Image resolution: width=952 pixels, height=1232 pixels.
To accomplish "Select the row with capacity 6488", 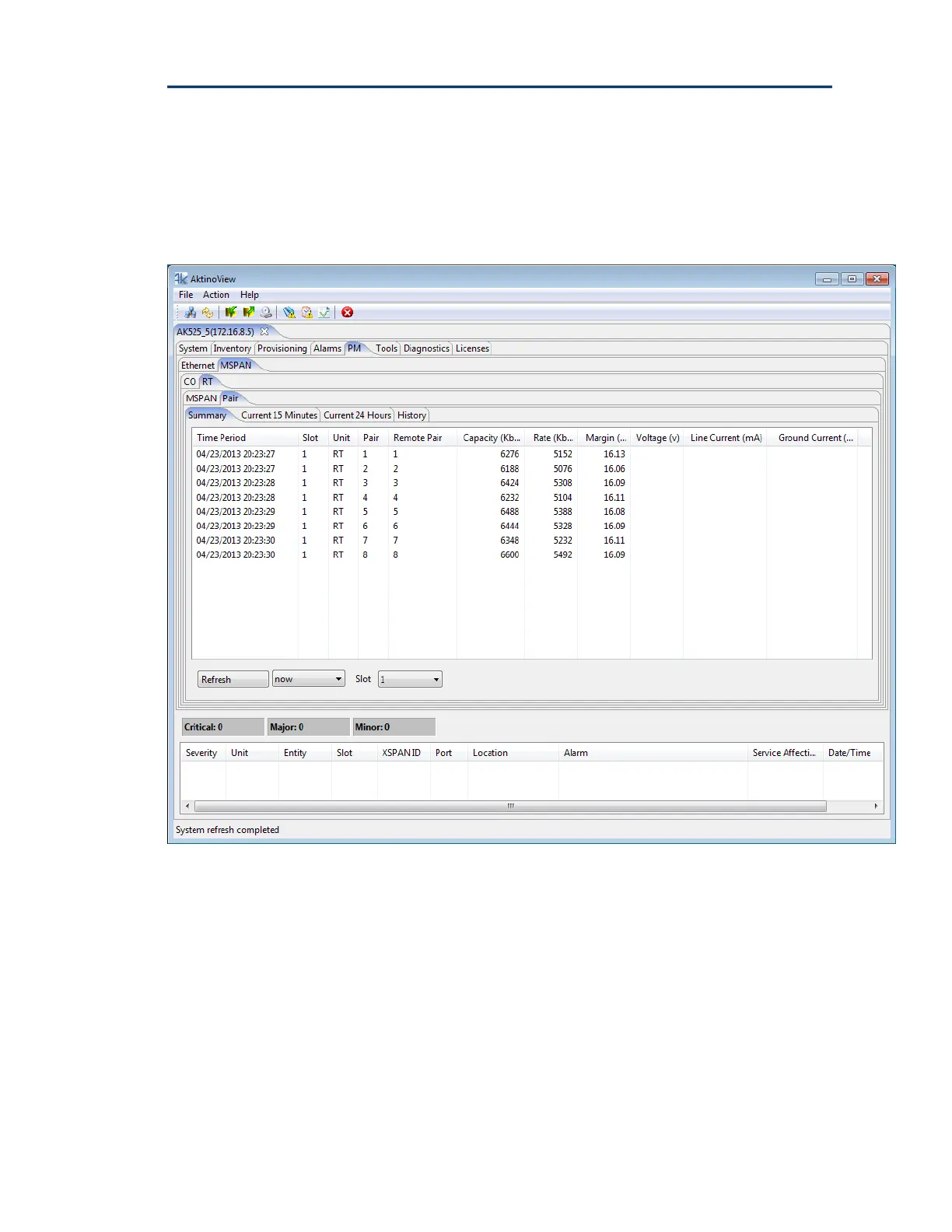I will click(x=531, y=512).
